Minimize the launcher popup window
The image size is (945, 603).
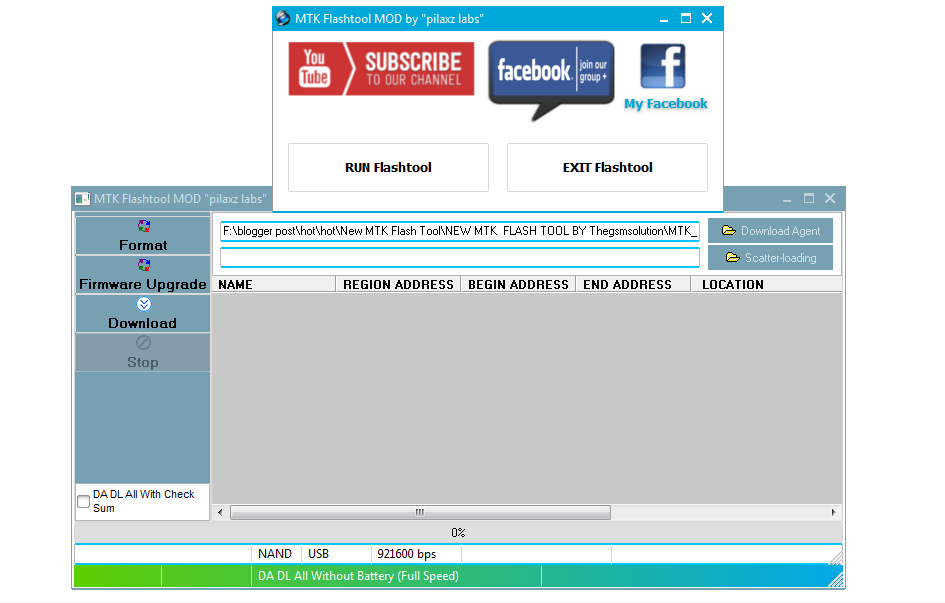[x=664, y=19]
